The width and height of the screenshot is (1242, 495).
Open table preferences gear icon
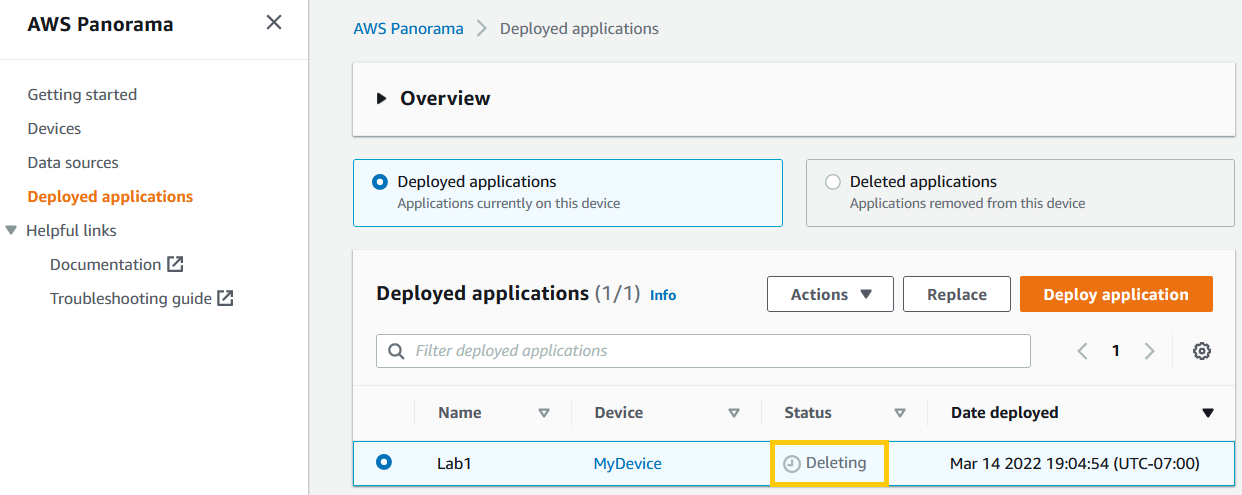(1202, 351)
